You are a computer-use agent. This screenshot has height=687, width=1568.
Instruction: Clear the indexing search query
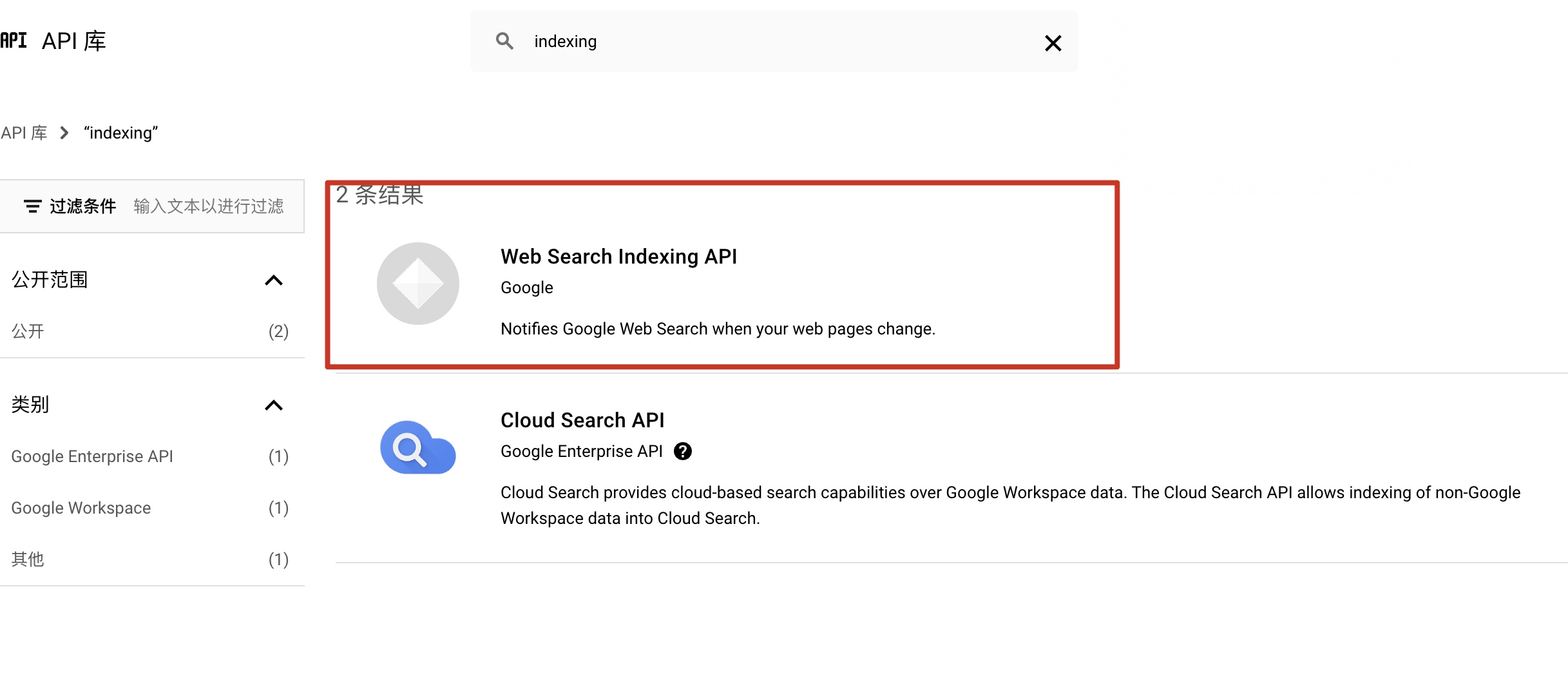pos(1053,43)
